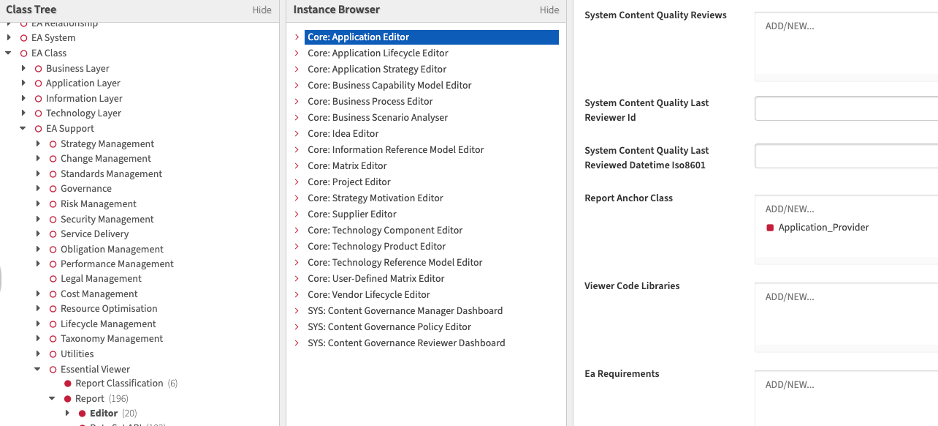
Task: Hide the Class Tree panel
Action: (x=261, y=10)
